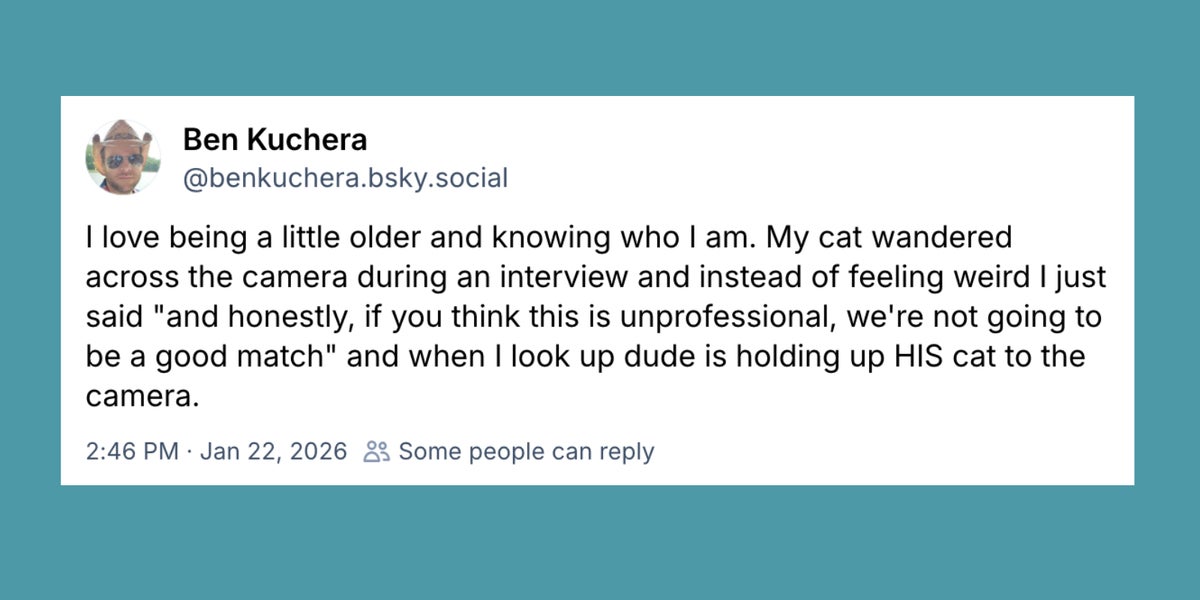This screenshot has height=600, width=1200.
Task: Click the @benkuchera.bsky.social handle
Action: (x=345, y=179)
